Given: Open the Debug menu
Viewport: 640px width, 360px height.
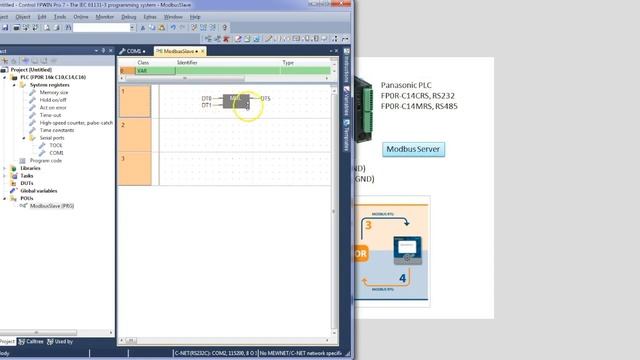Looking at the screenshot, I should [x=129, y=17].
